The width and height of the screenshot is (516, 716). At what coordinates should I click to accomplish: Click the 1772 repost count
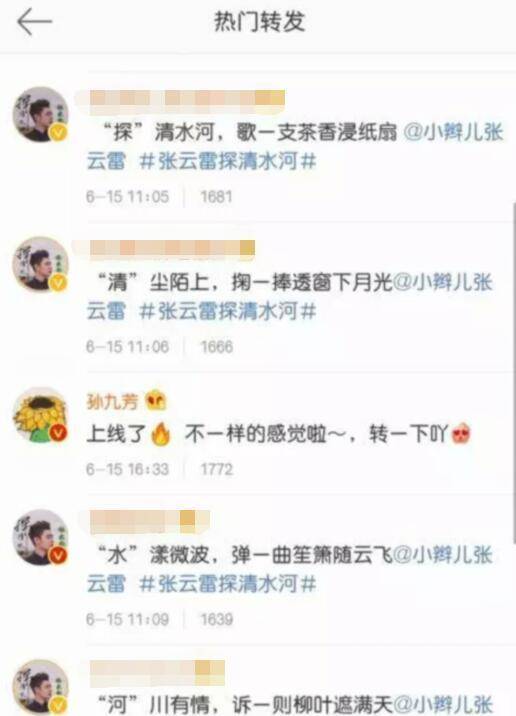(x=217, y=469)
